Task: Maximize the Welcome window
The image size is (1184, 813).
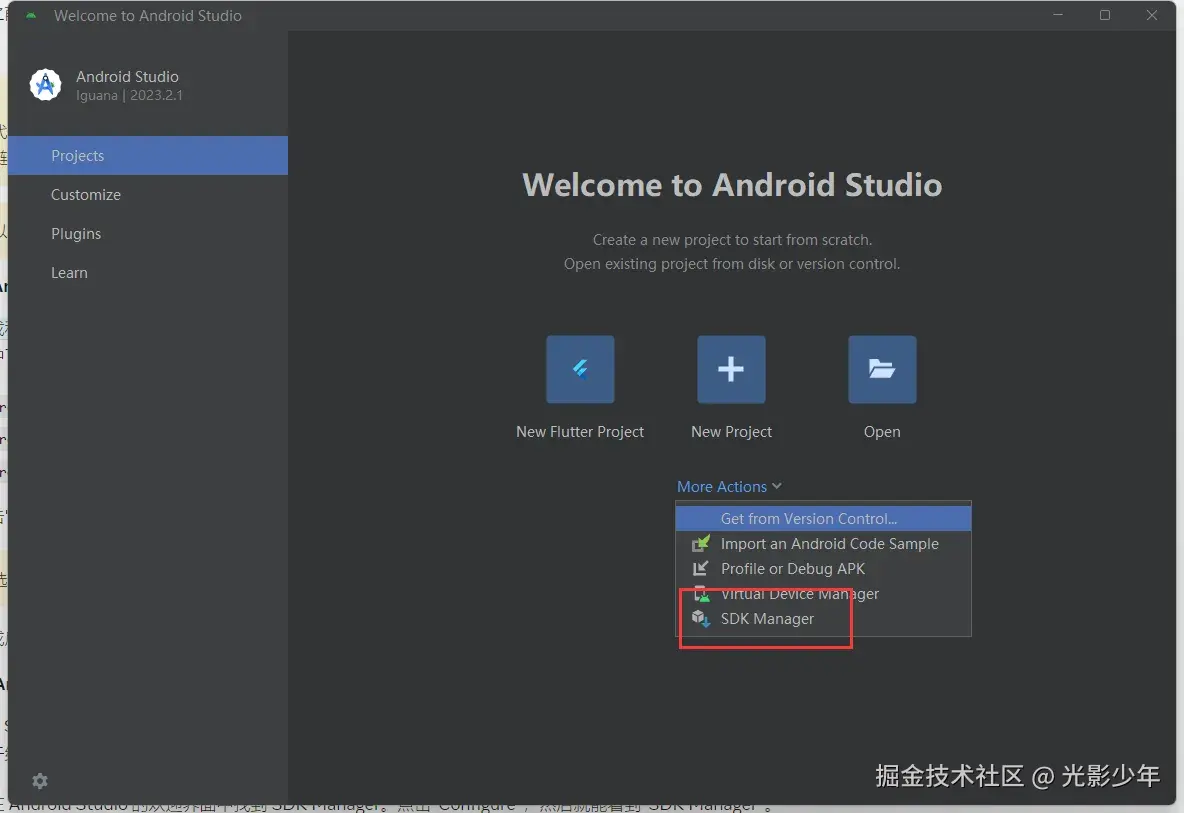Action: point(1105,15)
